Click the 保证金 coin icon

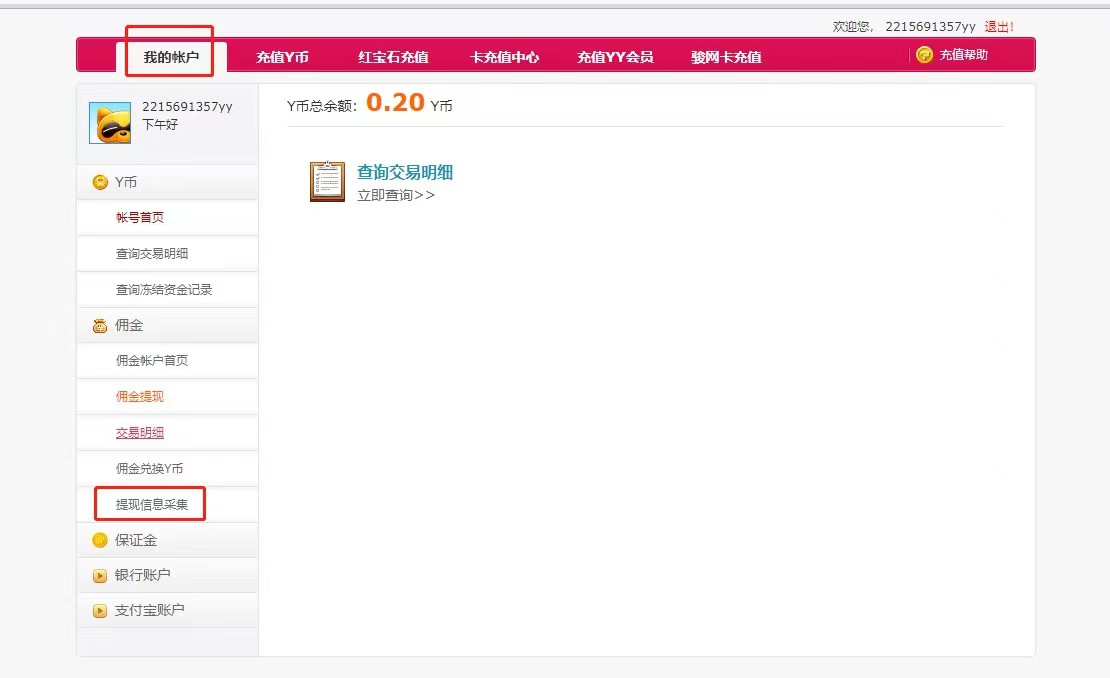click(100, 540)
